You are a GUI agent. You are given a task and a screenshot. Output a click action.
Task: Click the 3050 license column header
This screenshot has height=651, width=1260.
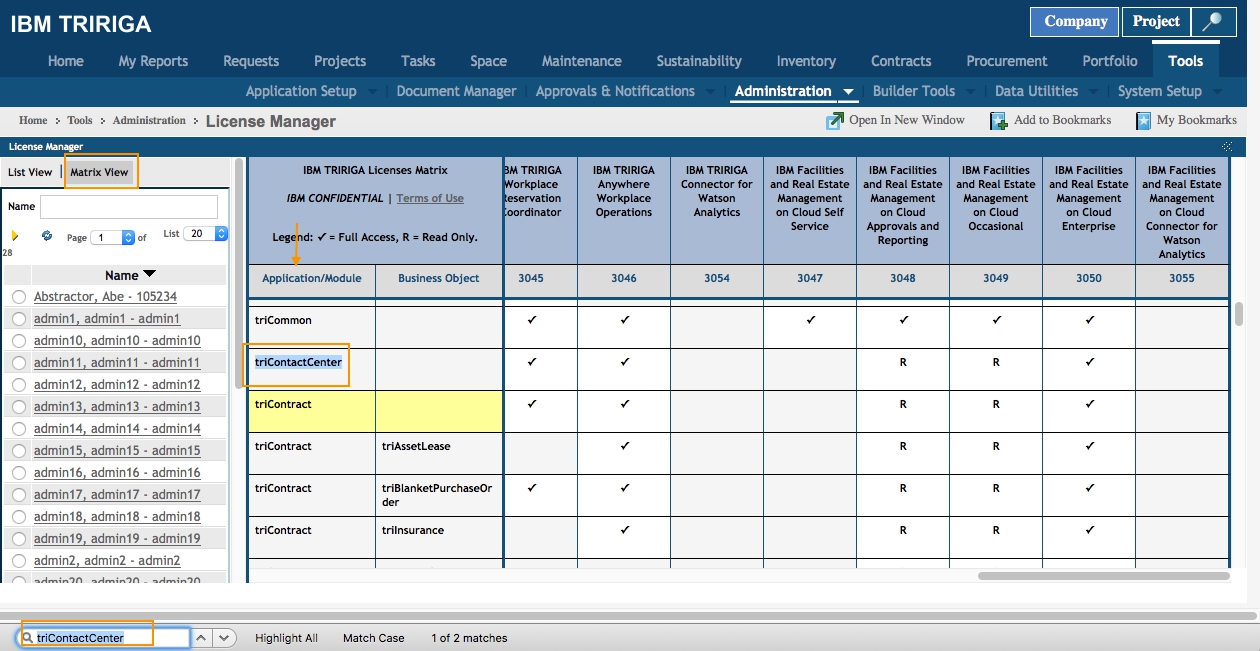[x=1089, y=278]
